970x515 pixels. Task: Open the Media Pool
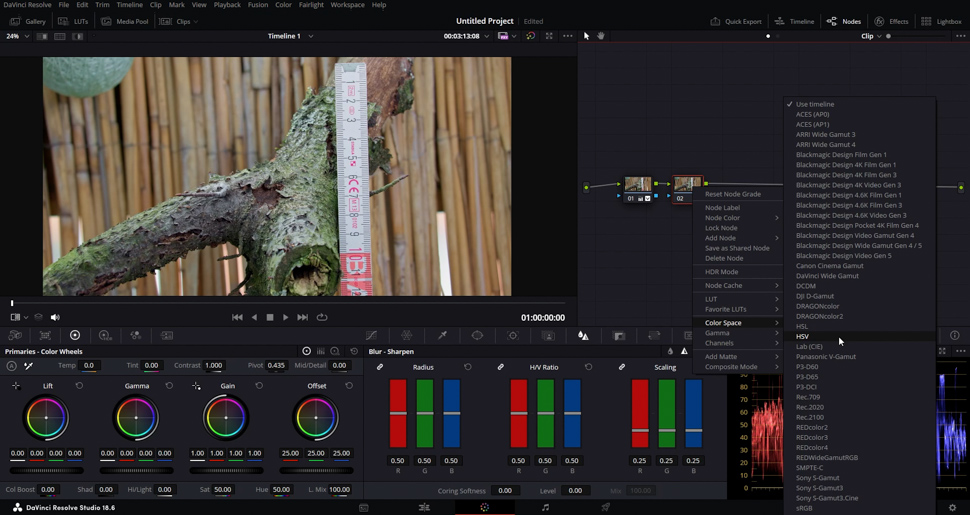tap(125, 21)
